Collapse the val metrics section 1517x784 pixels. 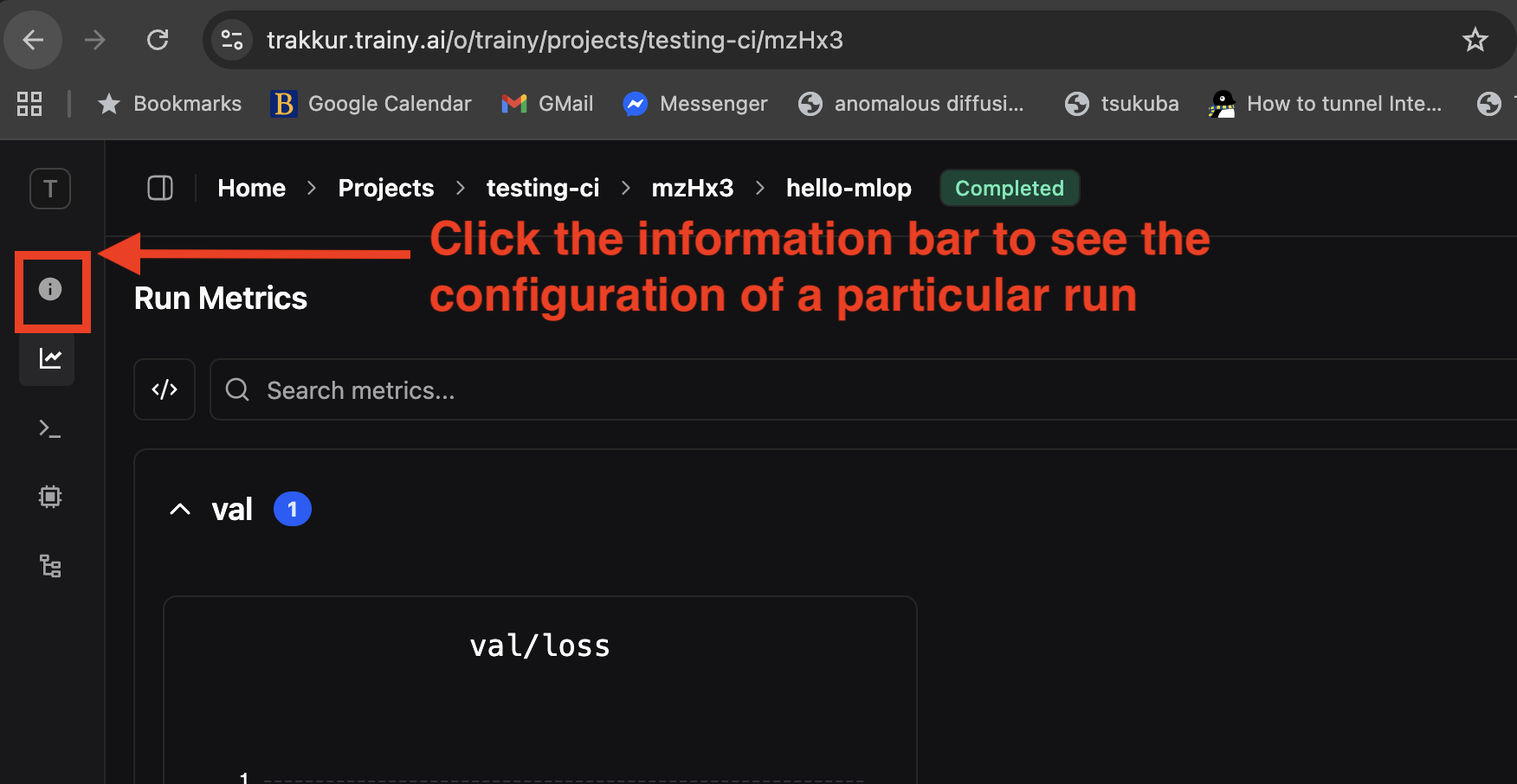(179, 509)
